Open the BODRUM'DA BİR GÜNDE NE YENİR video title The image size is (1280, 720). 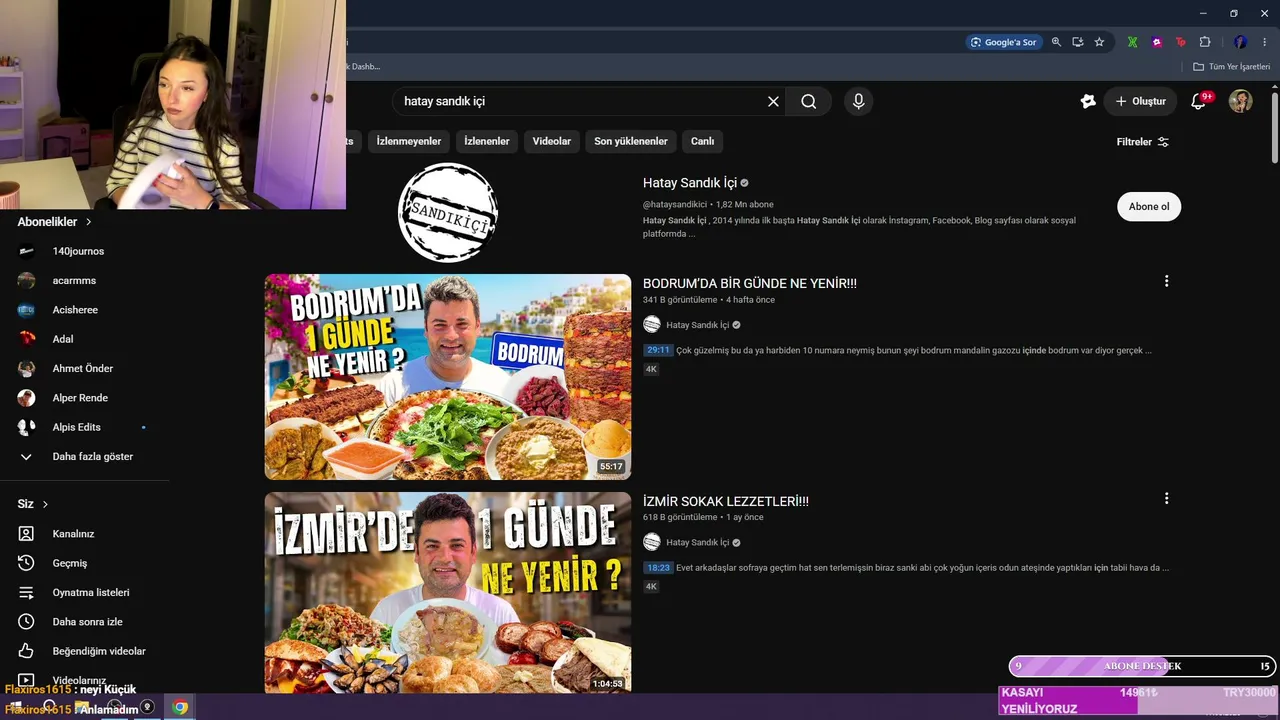(750, 283)
